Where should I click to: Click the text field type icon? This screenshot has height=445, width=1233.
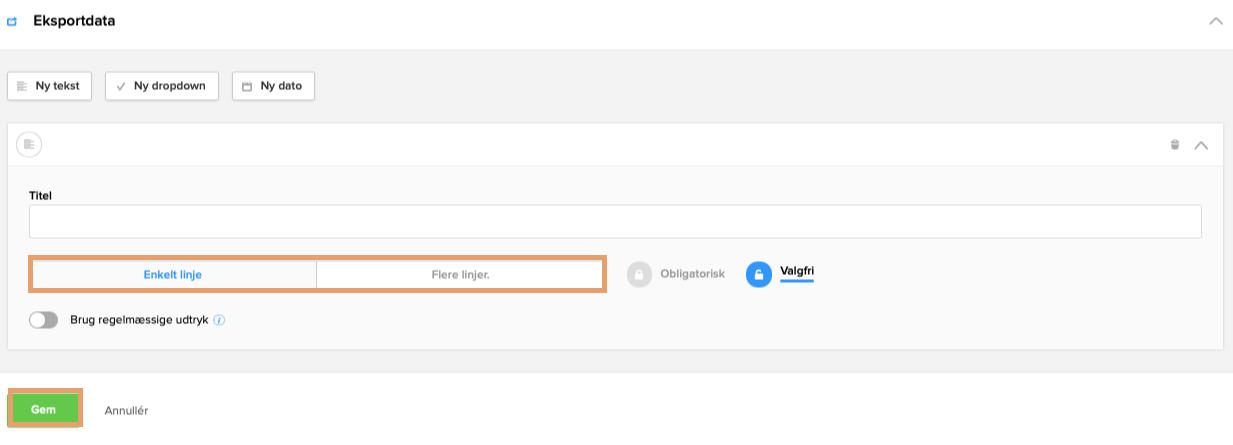pos(29,145)
